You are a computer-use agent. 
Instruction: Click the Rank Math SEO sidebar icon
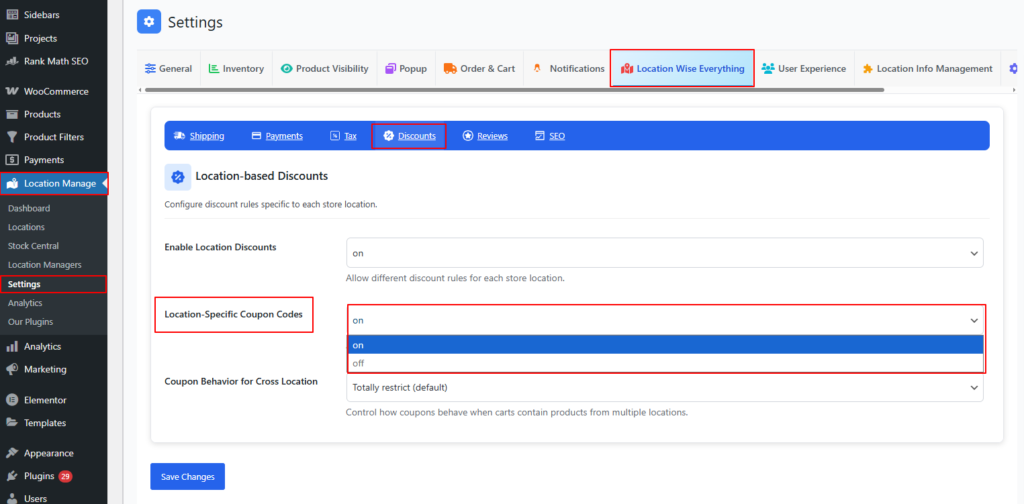pyautogui.click(x=12, y=61)
